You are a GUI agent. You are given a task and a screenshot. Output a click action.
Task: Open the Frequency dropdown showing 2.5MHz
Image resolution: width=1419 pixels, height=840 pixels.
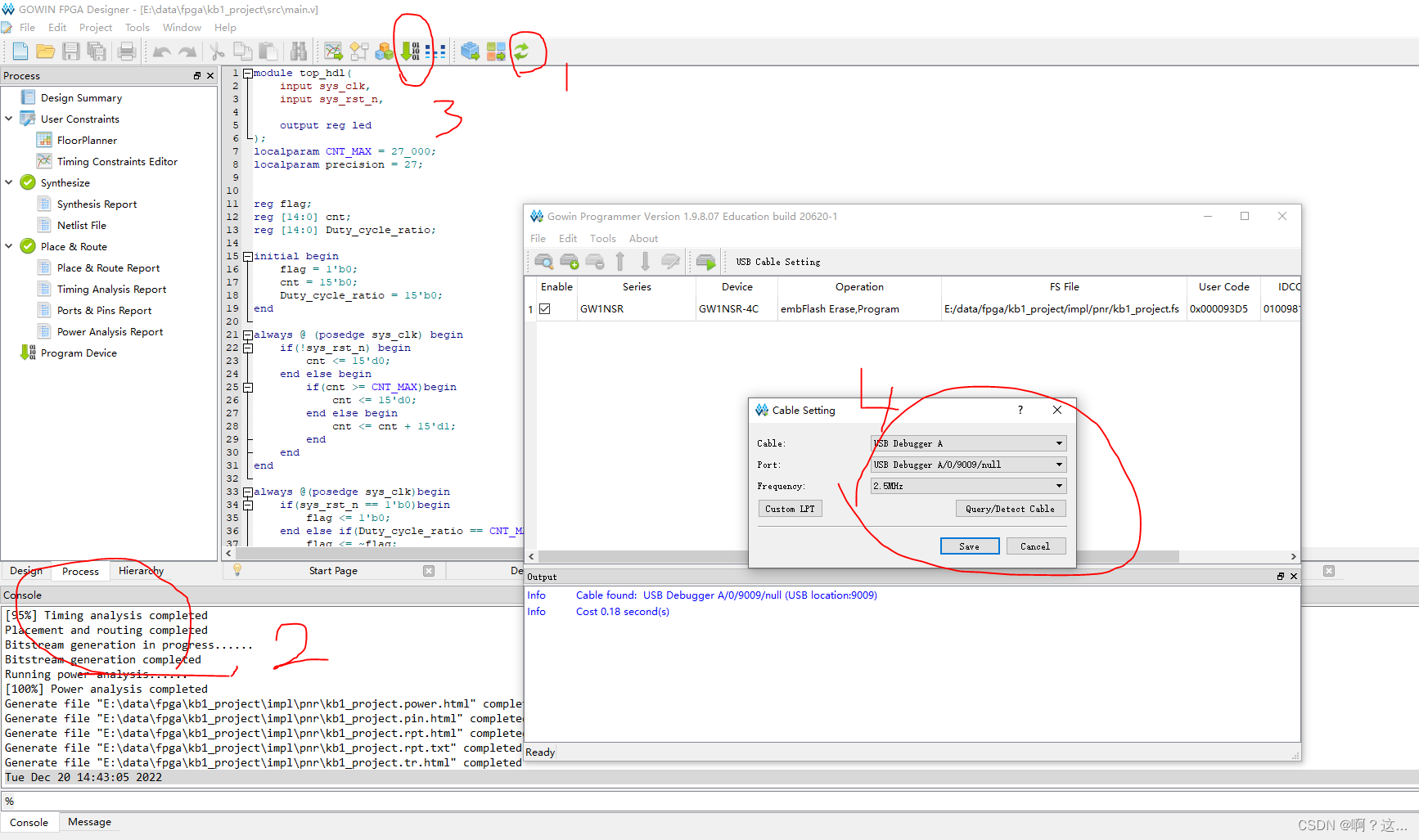point(968,486)
